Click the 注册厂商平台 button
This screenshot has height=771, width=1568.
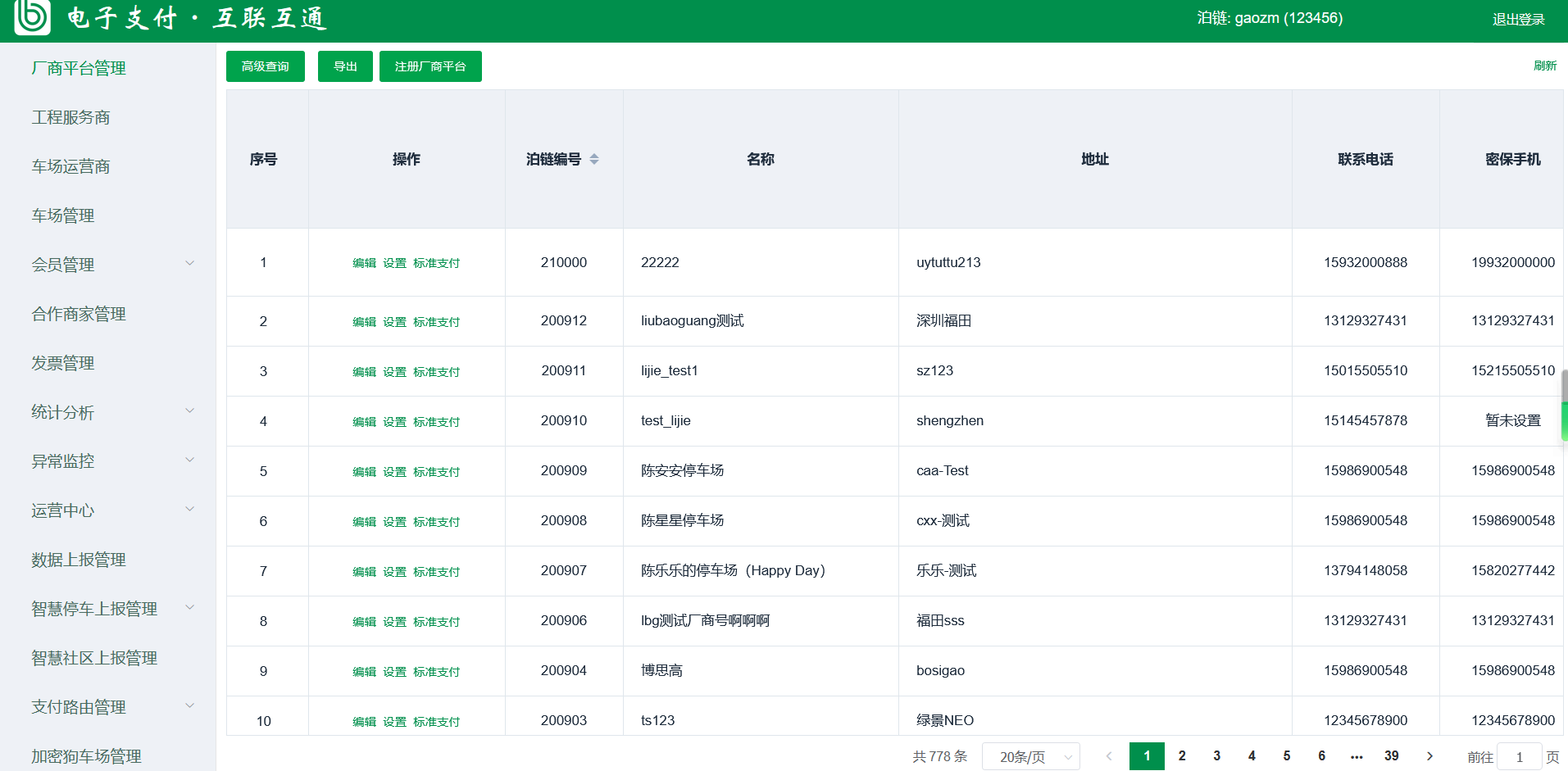click(x=430, y=66)
